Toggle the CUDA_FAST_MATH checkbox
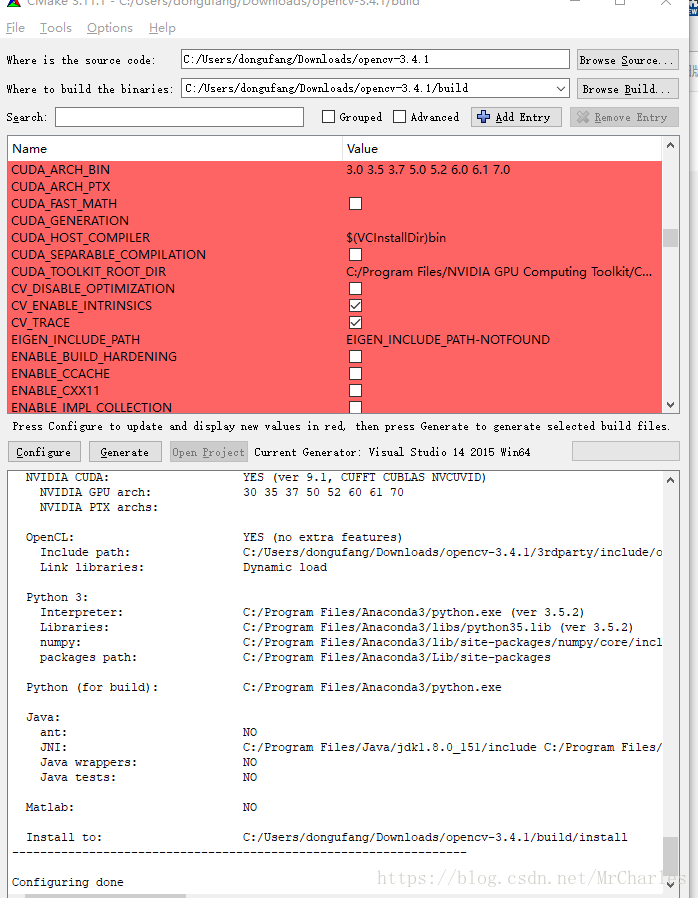Image resolution: width=698 pixels, height=898 pixels. 356,203
